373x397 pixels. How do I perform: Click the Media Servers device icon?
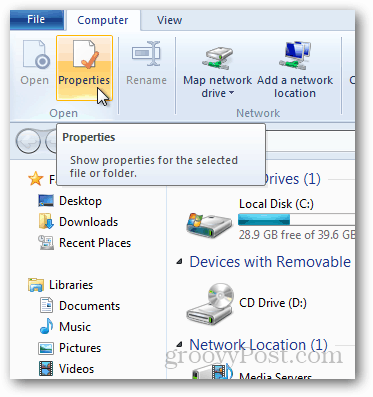(x=213, y=371)
